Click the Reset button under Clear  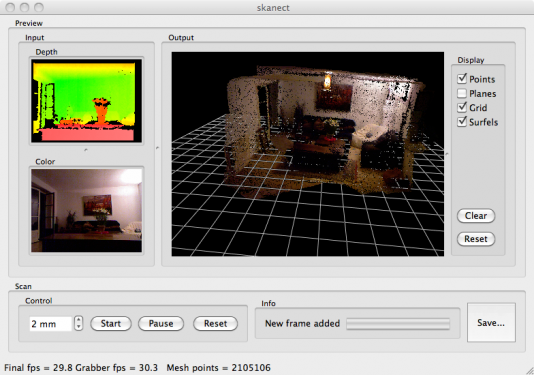tap(476, 239)
